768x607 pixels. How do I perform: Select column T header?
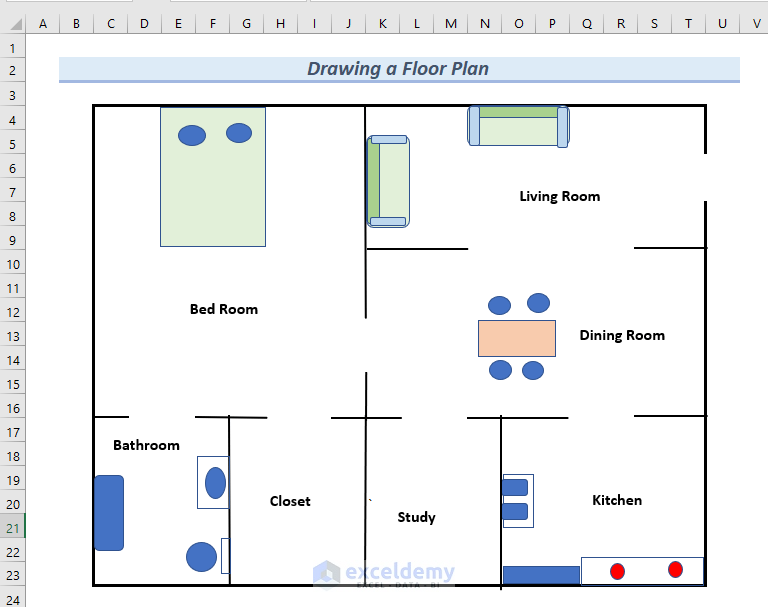pyautogui.click(x=688, y=24)
